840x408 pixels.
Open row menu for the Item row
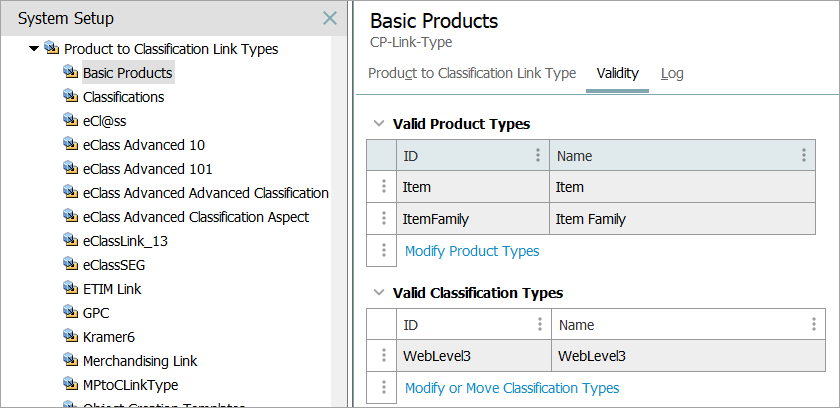(384, 186)
